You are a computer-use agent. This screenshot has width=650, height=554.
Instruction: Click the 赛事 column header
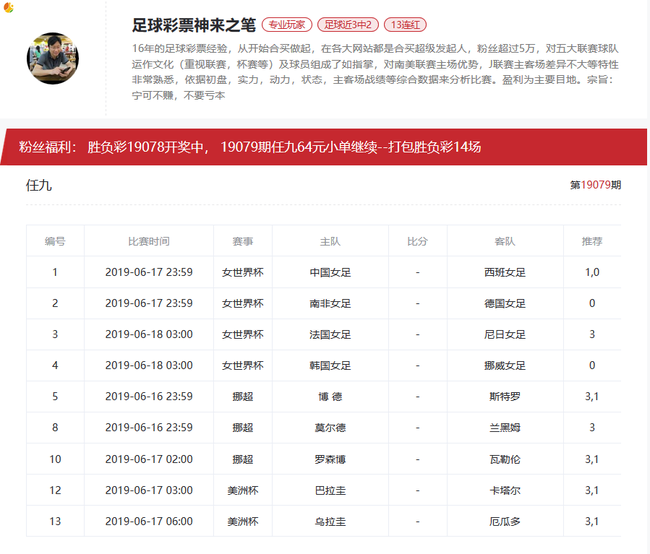[x=243, y=241]
